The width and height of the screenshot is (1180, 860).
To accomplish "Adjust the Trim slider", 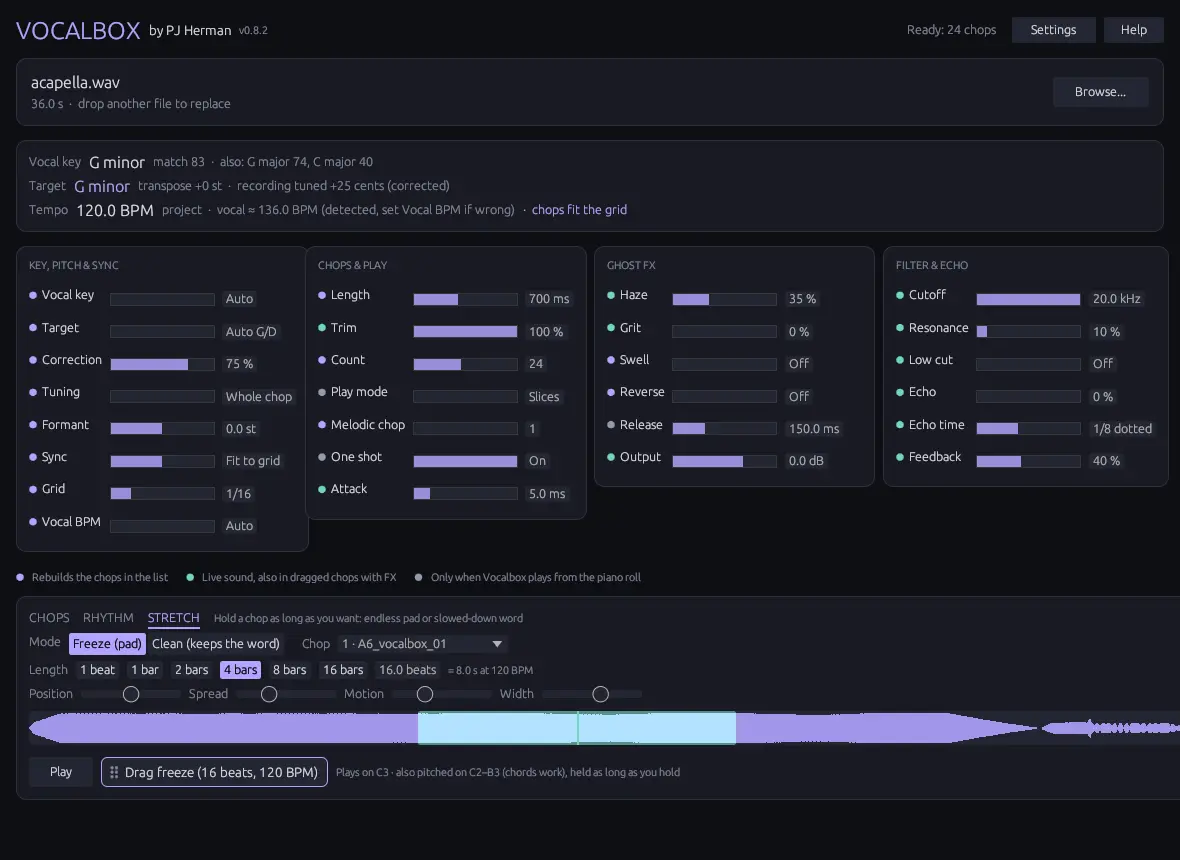I will (465, 332).
